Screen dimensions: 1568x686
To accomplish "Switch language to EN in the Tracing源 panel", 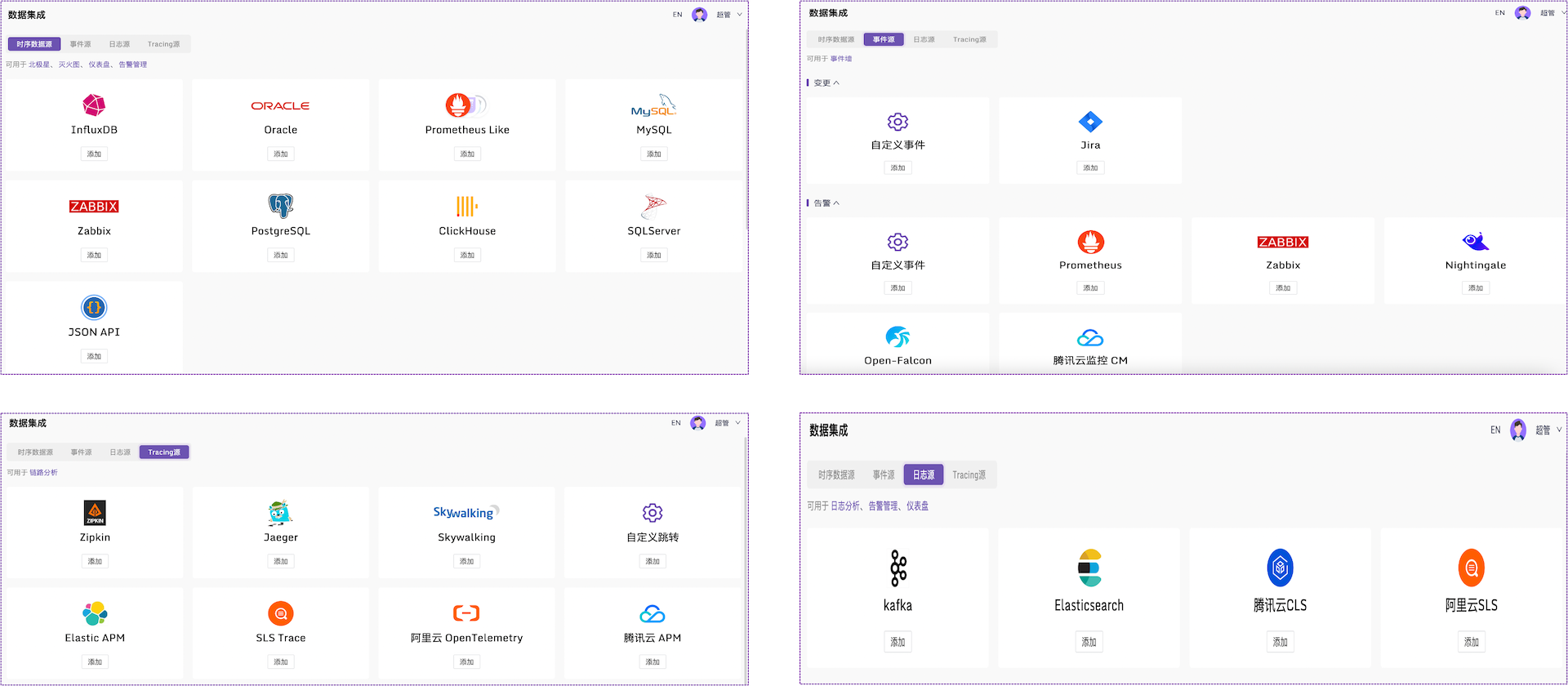I will [675, 423].
